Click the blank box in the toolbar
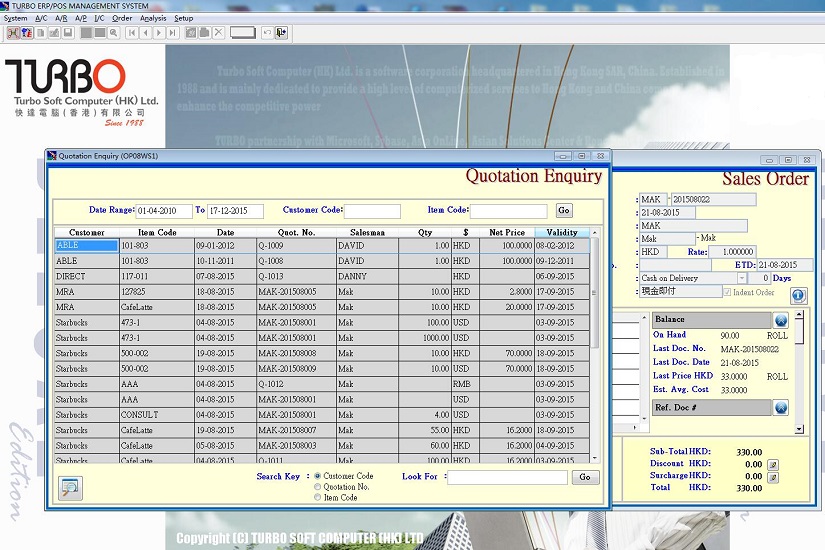 click(243, 33)
